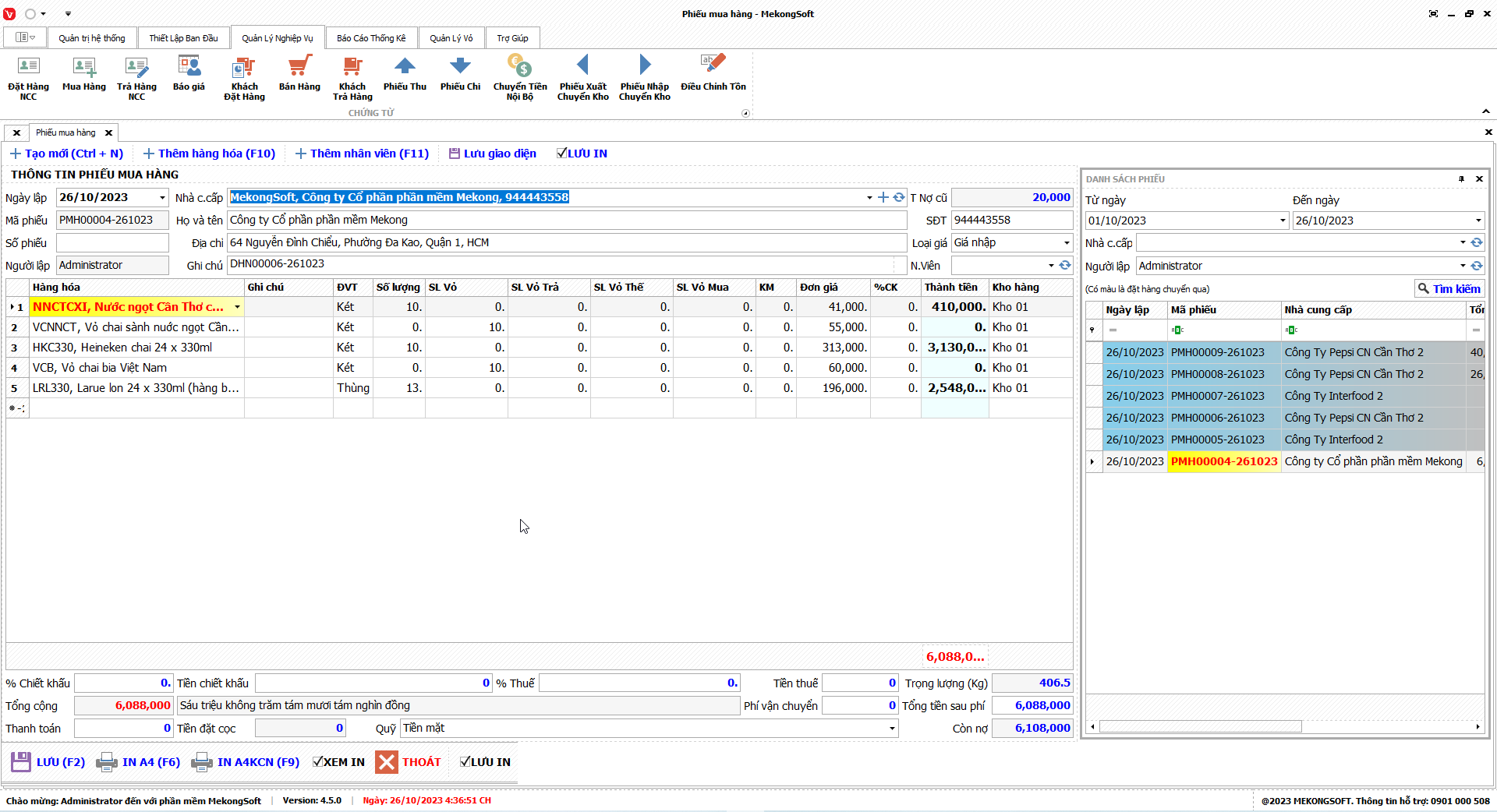Click the horizontal scrollbar in Danh Sách Phiếu

click(x=1201, y=727)
